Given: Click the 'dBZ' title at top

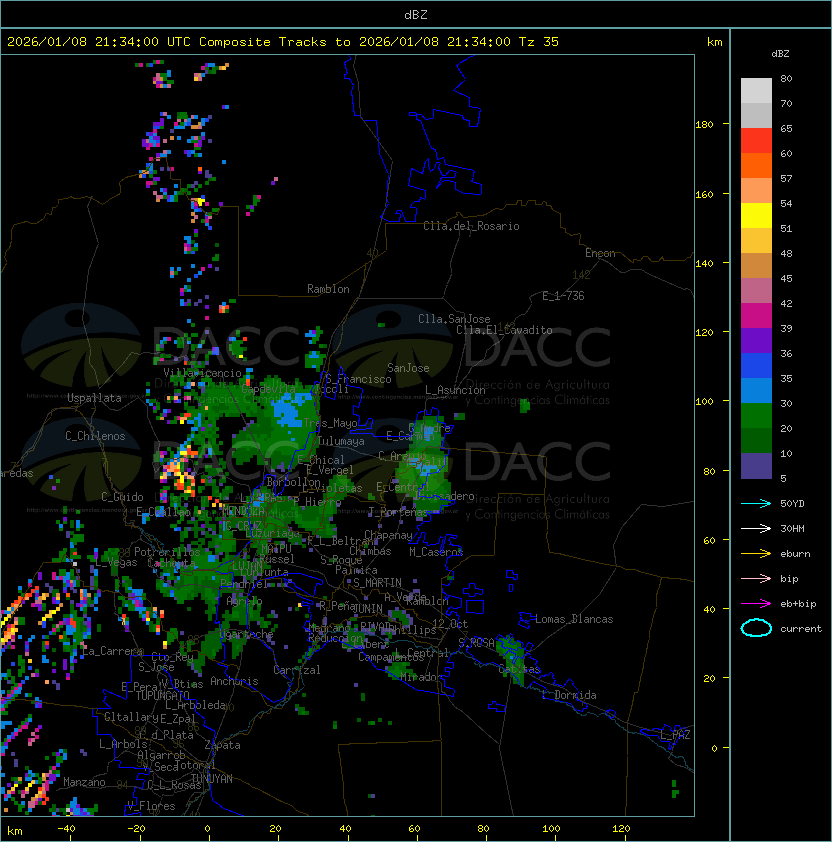Looking at the screenshot, I should click(x=416, y=14).
